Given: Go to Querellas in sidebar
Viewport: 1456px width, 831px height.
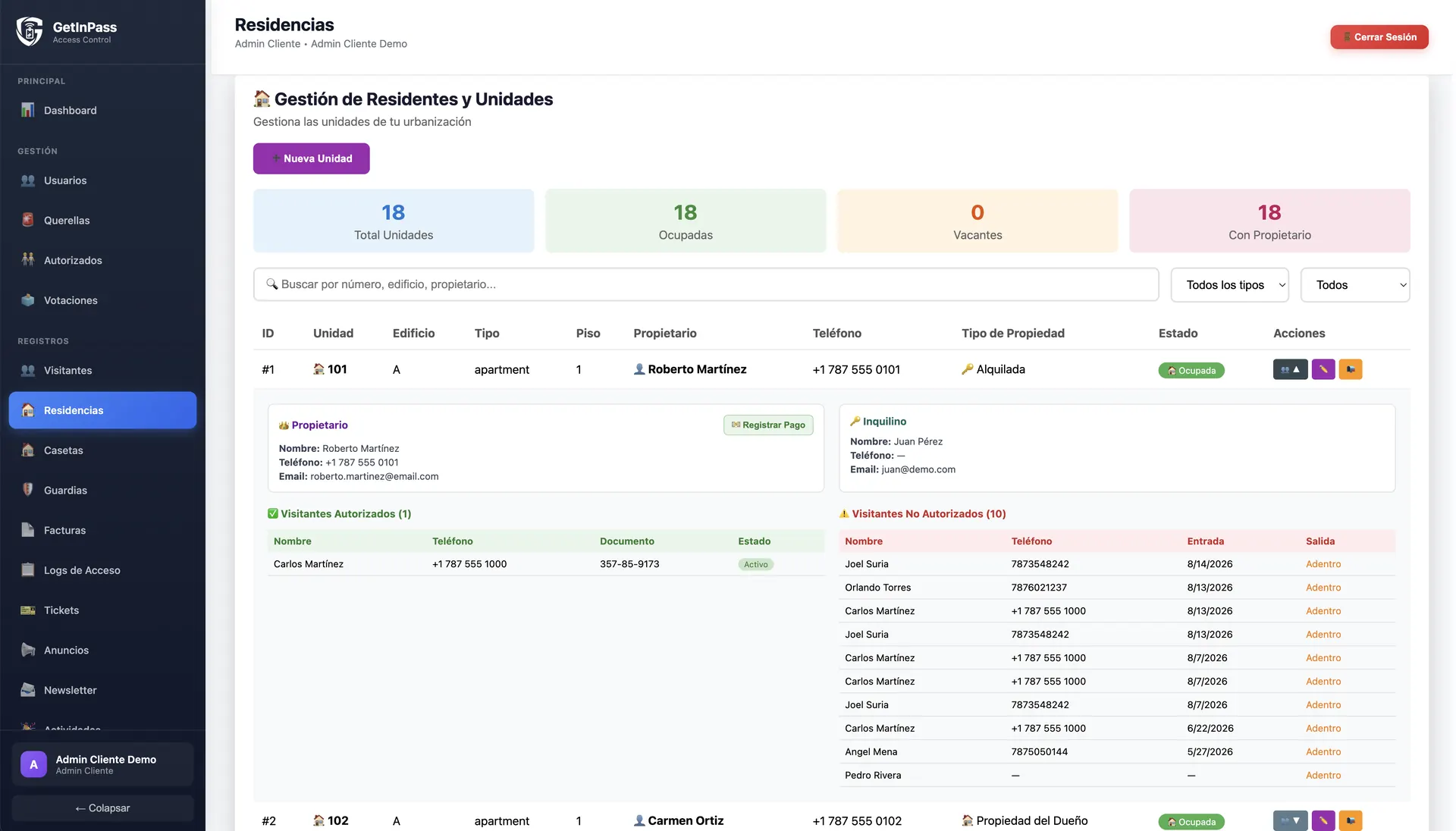Looking at the screenshot, I should point(102,221).
